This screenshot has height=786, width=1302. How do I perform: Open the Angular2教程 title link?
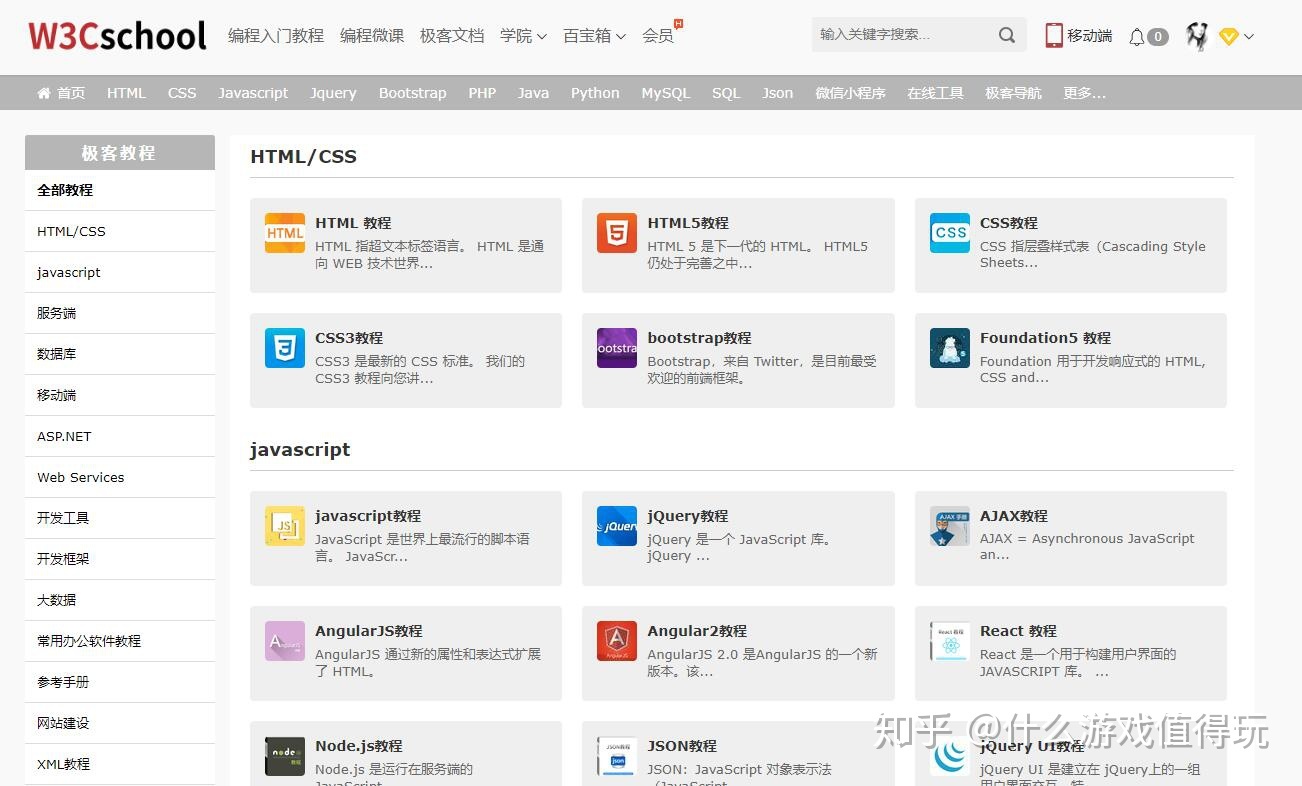[697, 631]
